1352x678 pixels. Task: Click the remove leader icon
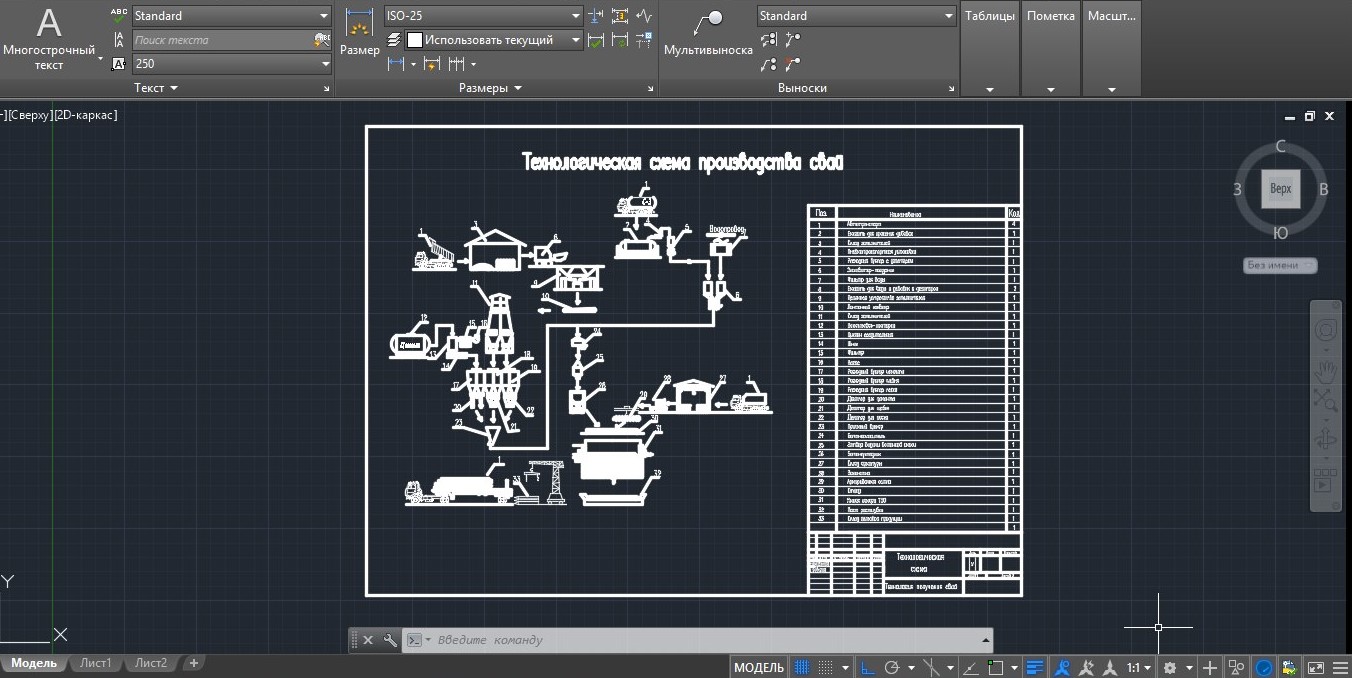point(793,64)
